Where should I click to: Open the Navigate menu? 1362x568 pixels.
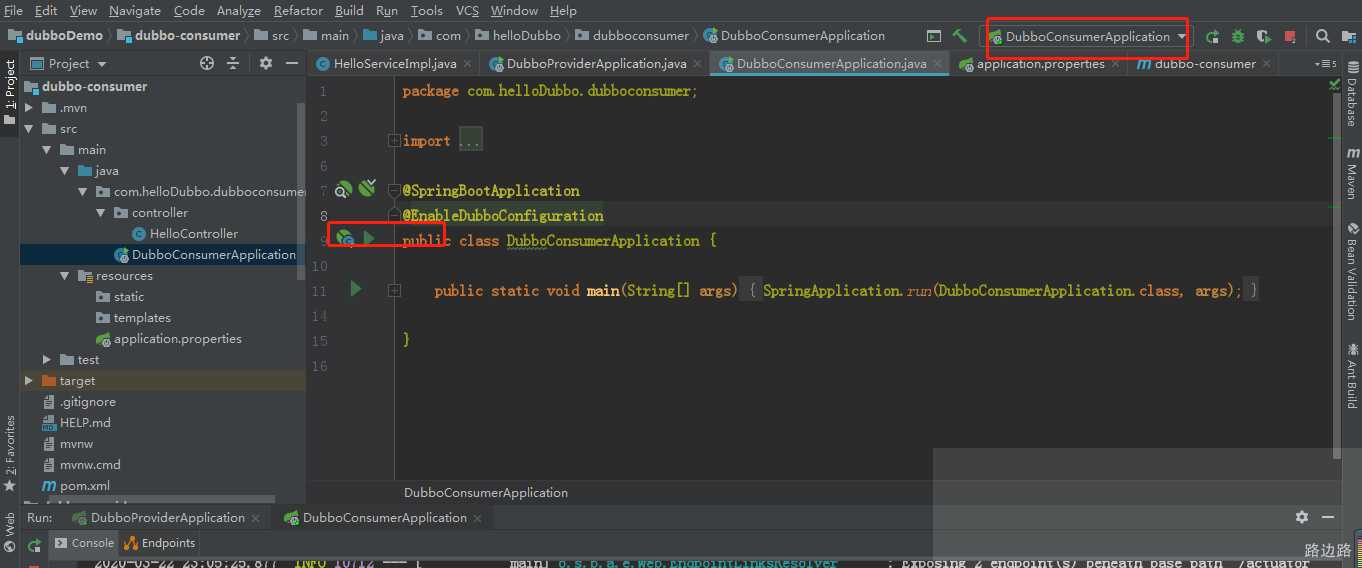pos(135,10)
